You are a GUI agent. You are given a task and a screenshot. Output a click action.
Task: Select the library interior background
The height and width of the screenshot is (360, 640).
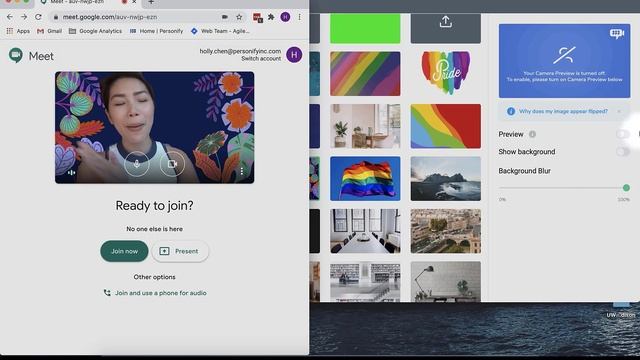click(x=365, y=282)
